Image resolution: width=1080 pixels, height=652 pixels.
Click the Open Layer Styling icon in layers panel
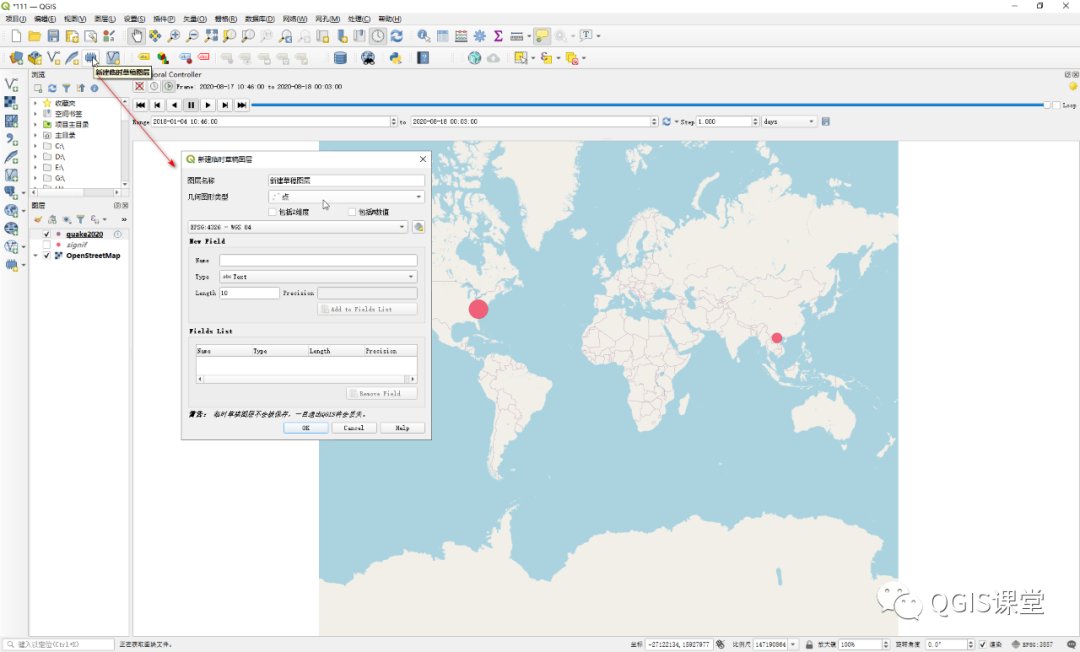click(x=38, y=220)
